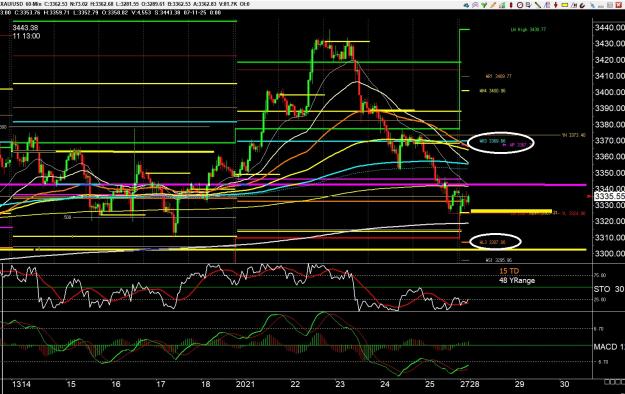Click the 3410.00 price axis label
This screenshot has height=394, width=625.
click(x=609, y=76)
